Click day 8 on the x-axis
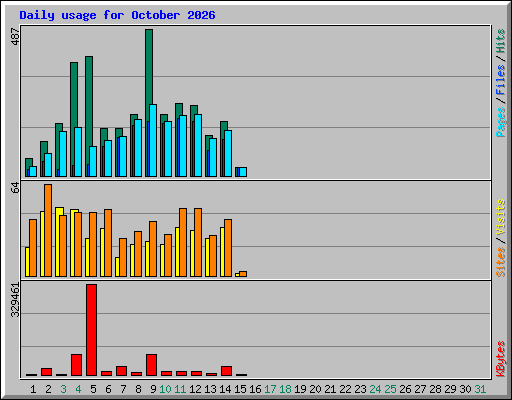512x400 pixels. 138,389
